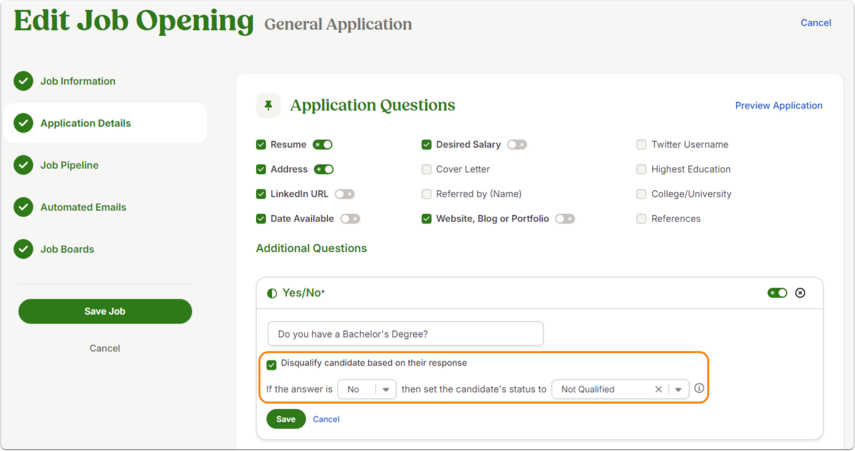855x451 pixels.
Task: Check the Referred by (Name) checkbox
Action: [x=426, y=194]
